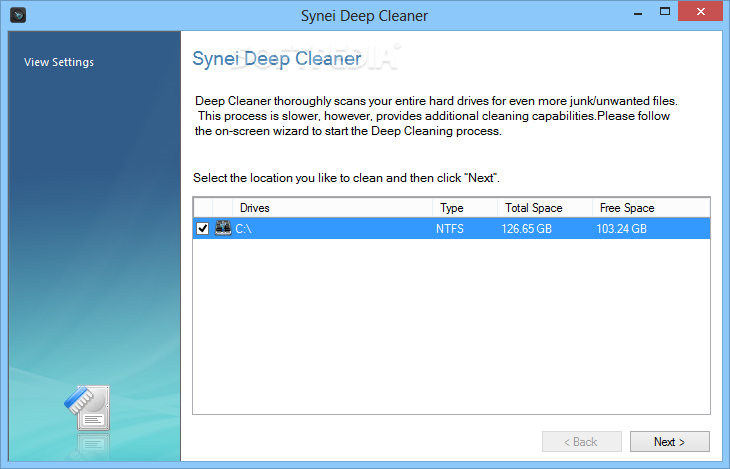This screenshot has height=469, width=730.
Task: Uncheck the C:\ drive checkbox
Action: [203, 229]
